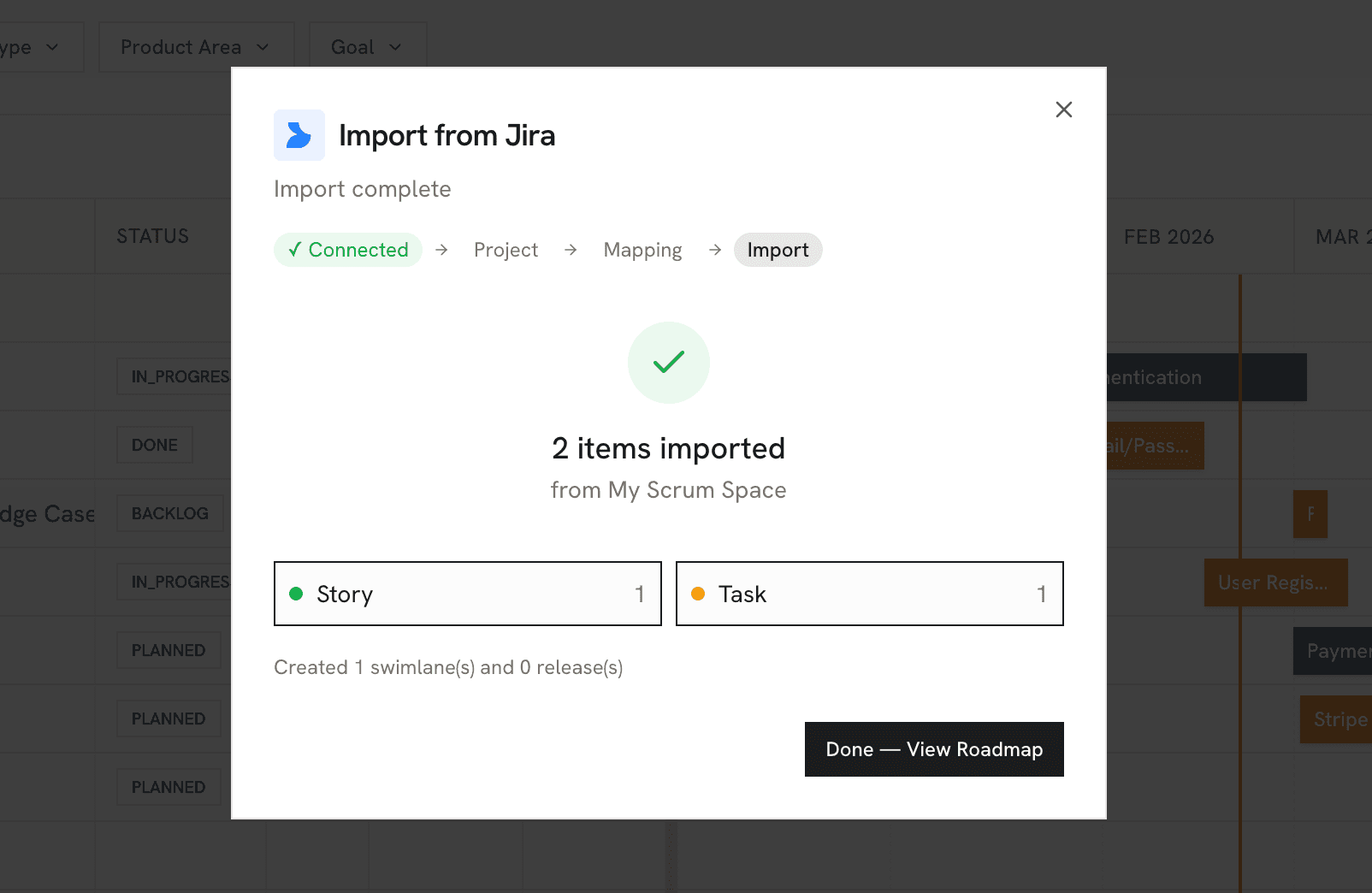
Task: Click the arrow between Mapping and Import steps
Action: click(714, 250)
